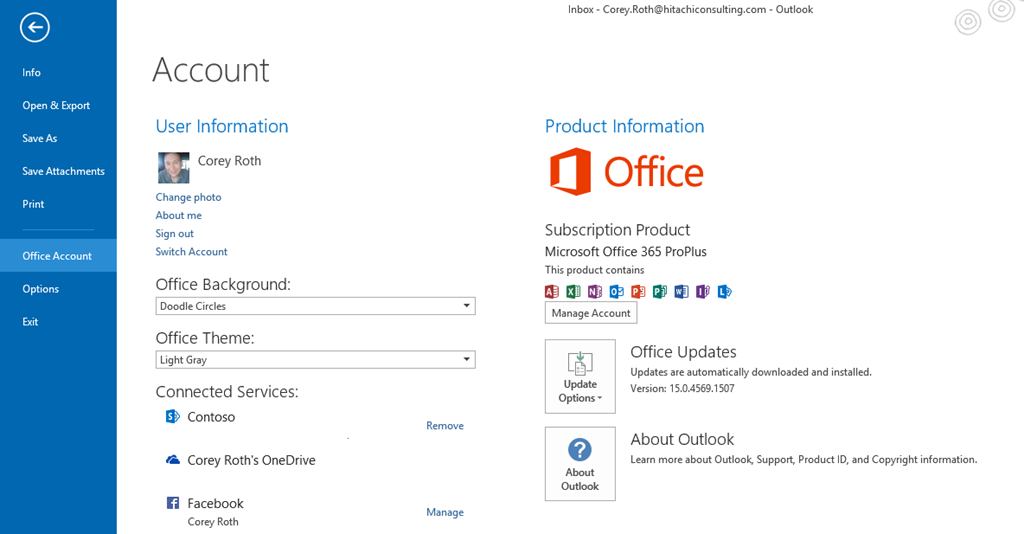This screenshot has height=534, width=1024.
Task: Click the back arrow circle icon
Action: point(35,27)
